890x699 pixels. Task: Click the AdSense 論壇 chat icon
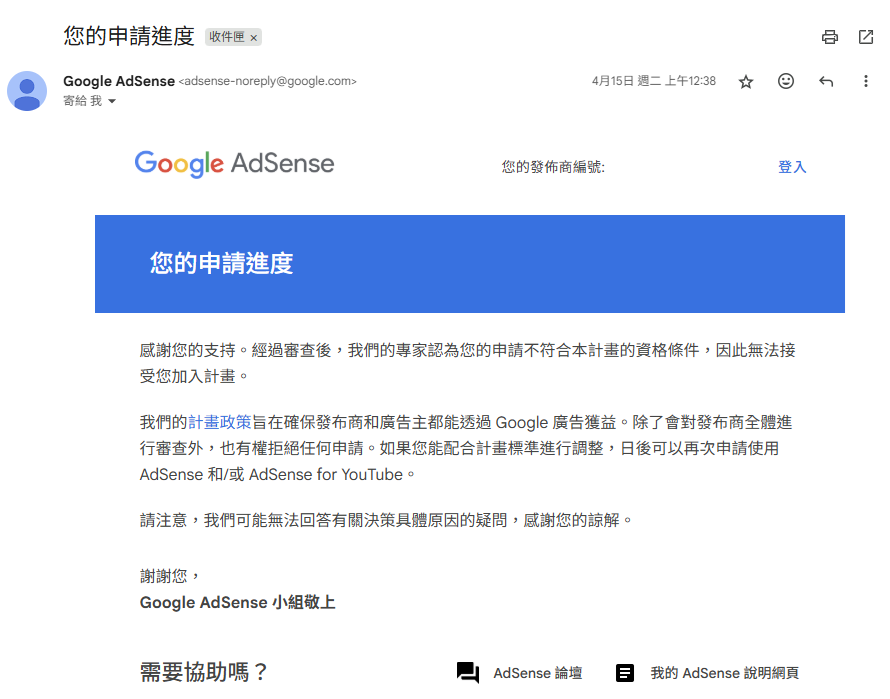pos(468,673)
